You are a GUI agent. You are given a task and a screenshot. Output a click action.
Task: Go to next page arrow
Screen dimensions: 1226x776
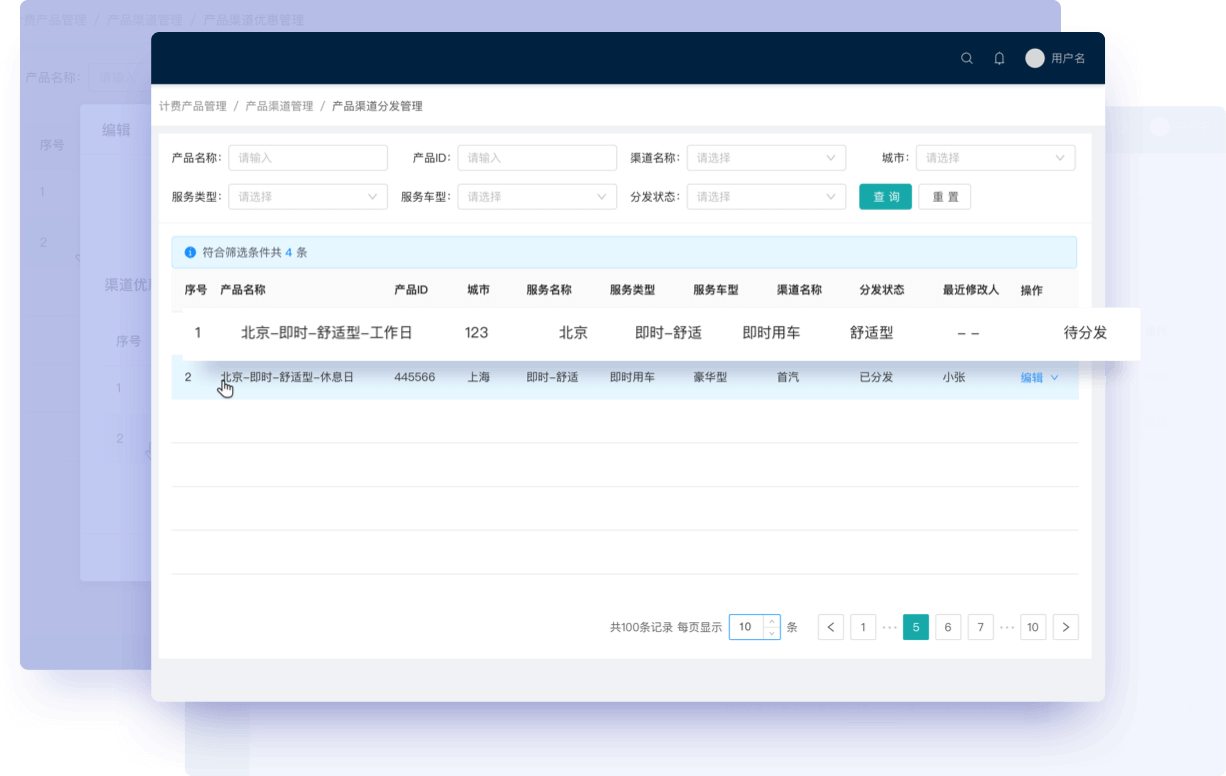pos(1066,627)
